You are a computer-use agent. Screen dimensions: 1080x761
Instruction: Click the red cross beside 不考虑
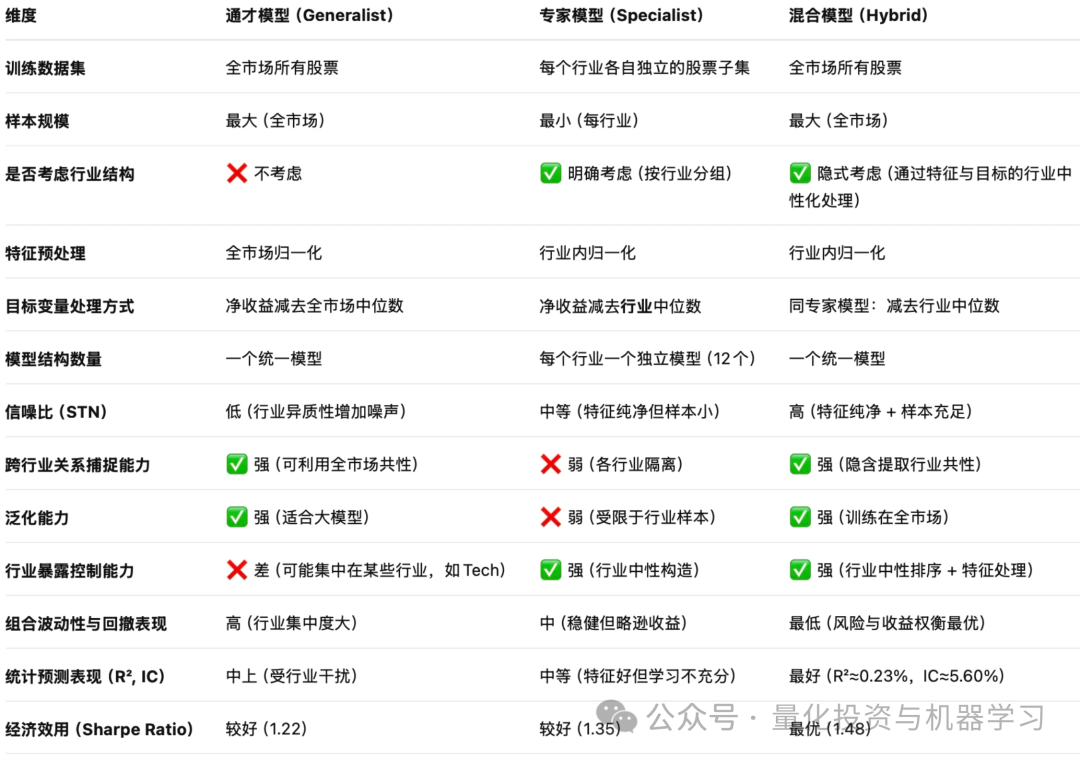(236, 173)
